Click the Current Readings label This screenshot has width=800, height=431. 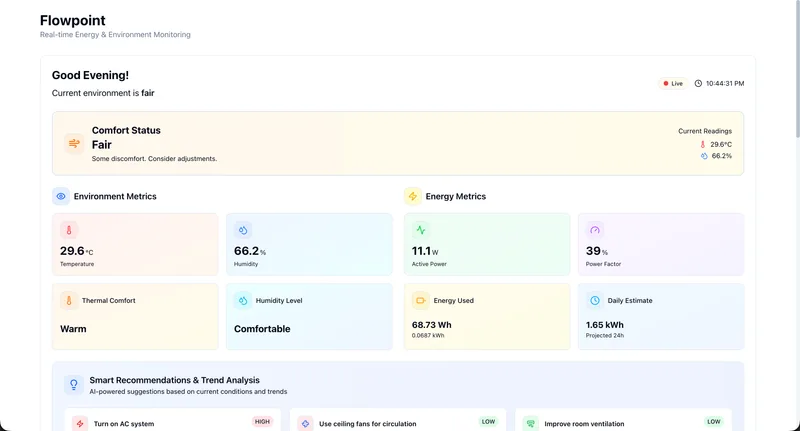click(x=705, y=131)
